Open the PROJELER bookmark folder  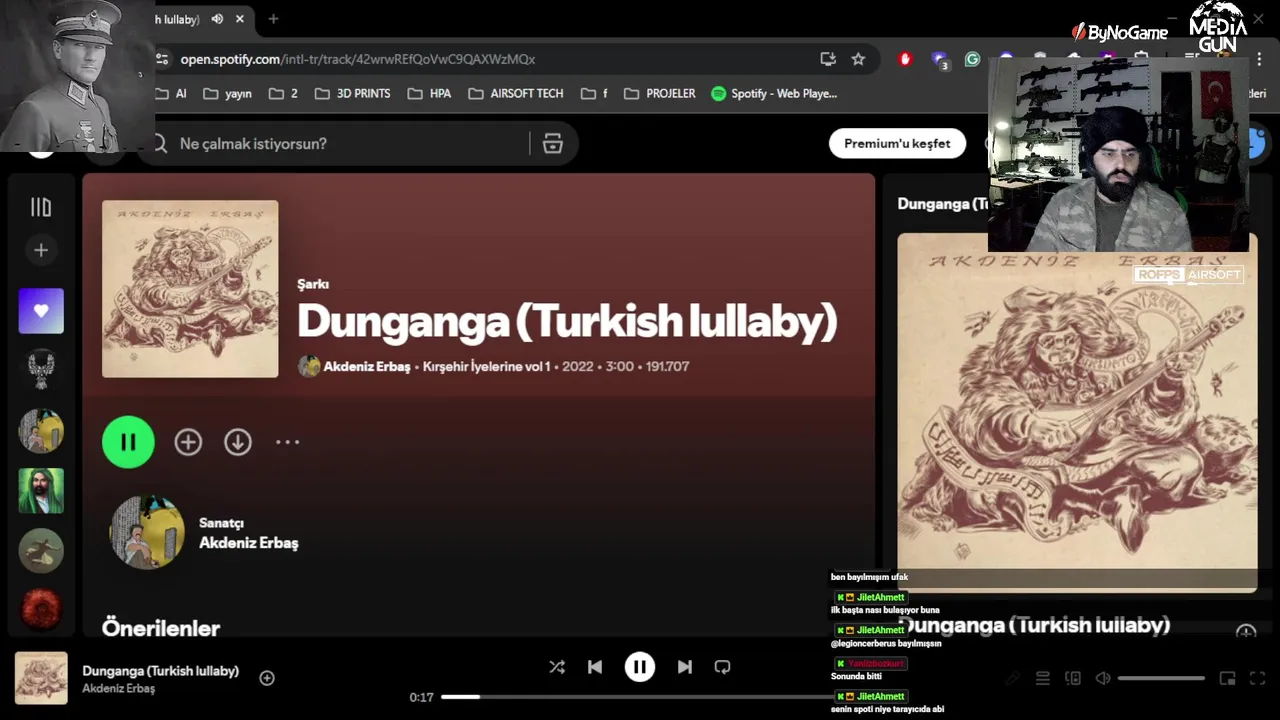(659, 93)
